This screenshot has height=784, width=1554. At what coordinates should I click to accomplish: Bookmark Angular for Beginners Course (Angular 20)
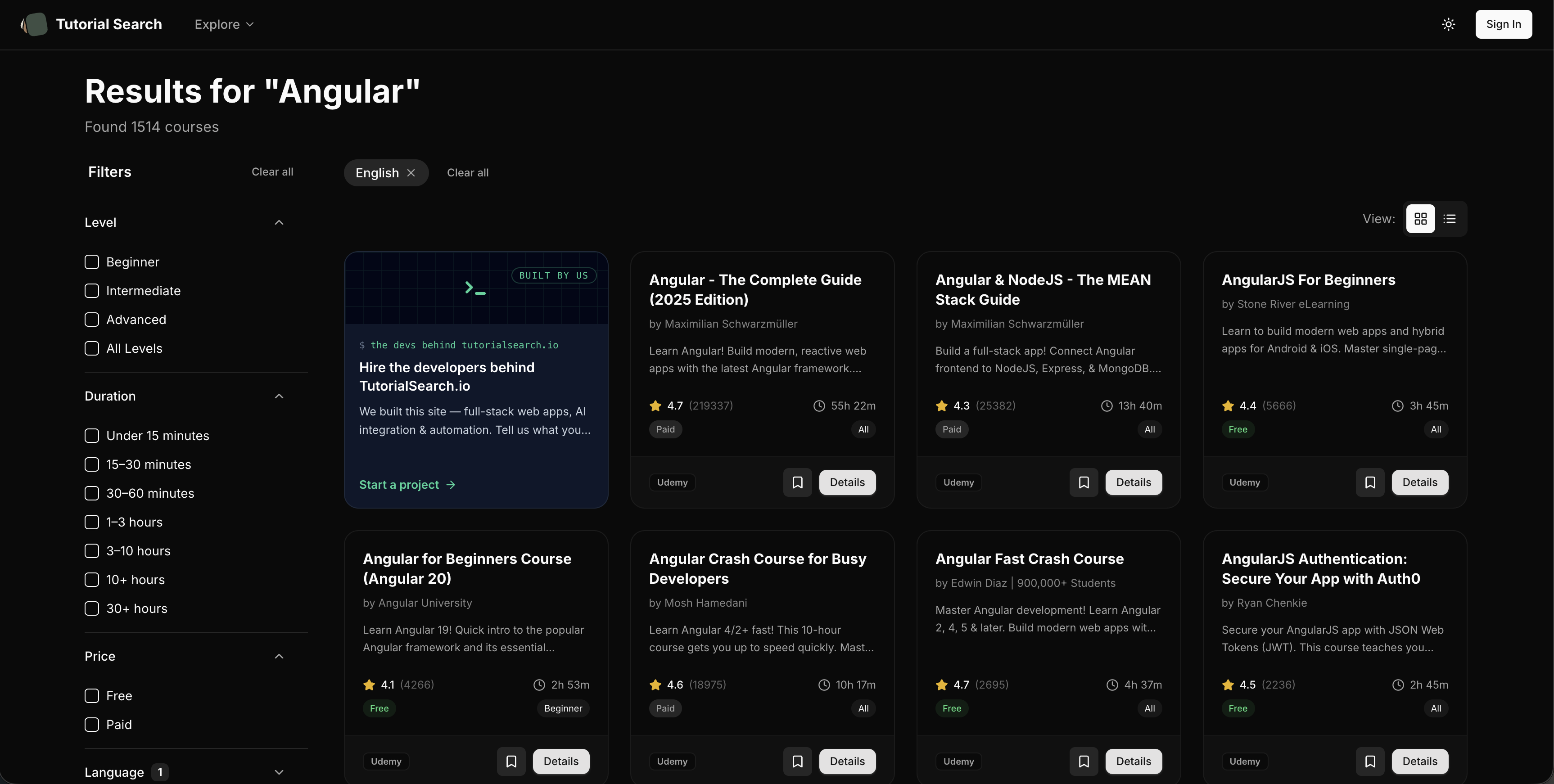pos(511,761)
